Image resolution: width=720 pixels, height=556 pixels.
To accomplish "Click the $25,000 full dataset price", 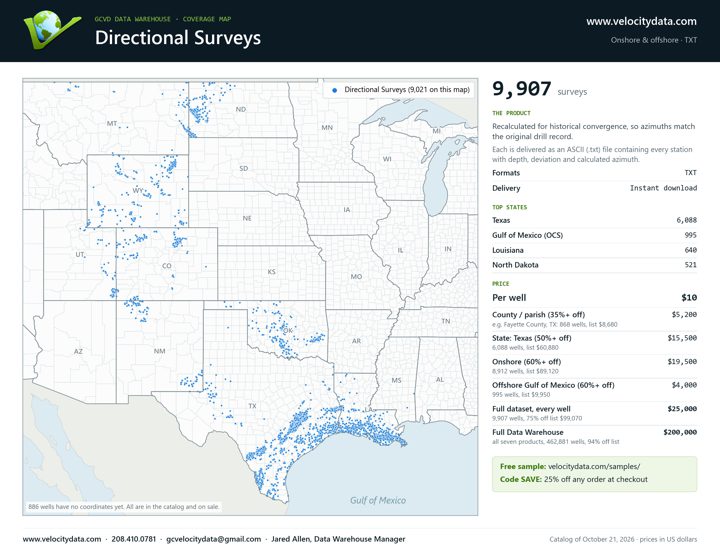I will 682,409.
